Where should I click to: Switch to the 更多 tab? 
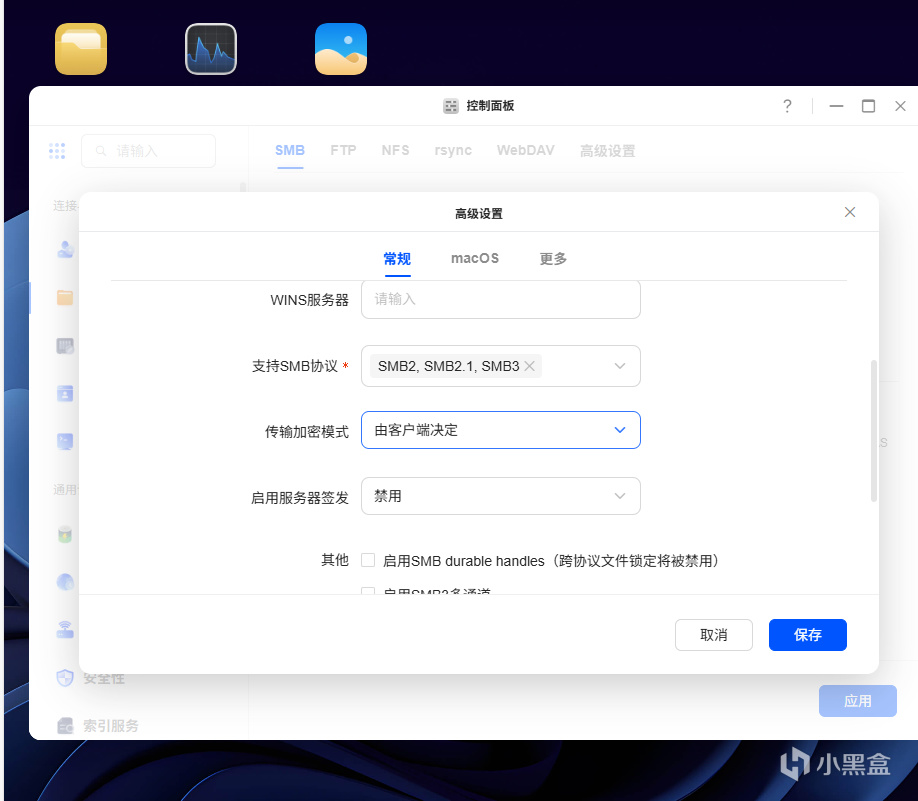point(553,258)
